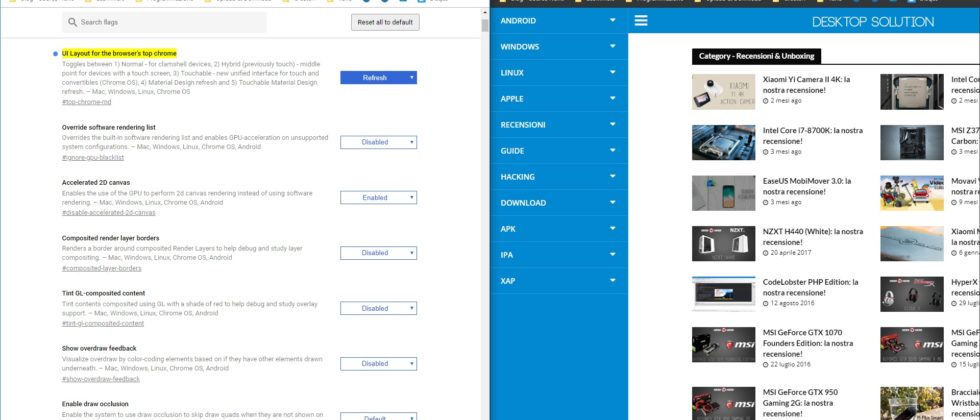The image size is (980, 420).
Task: Click the search magnifier icon in flags search
Action: point(72,22)
